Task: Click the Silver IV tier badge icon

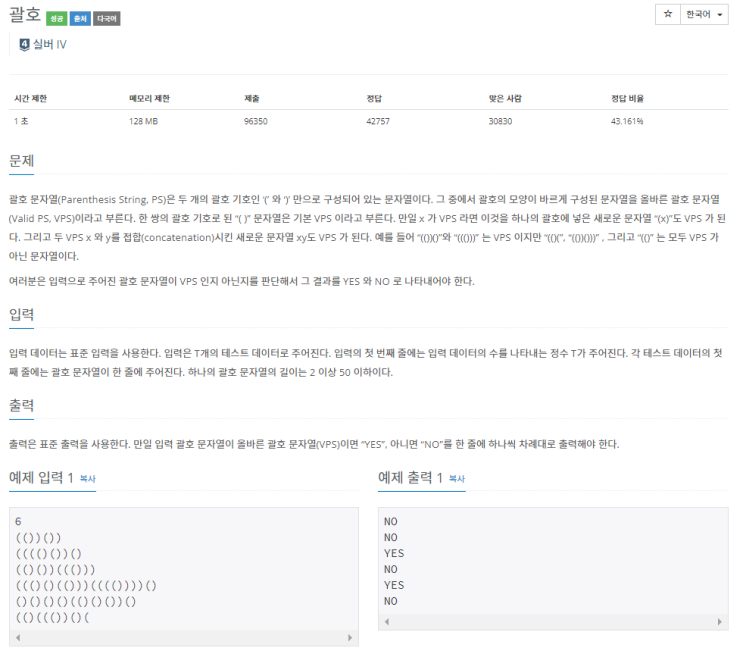Action: 24,45
